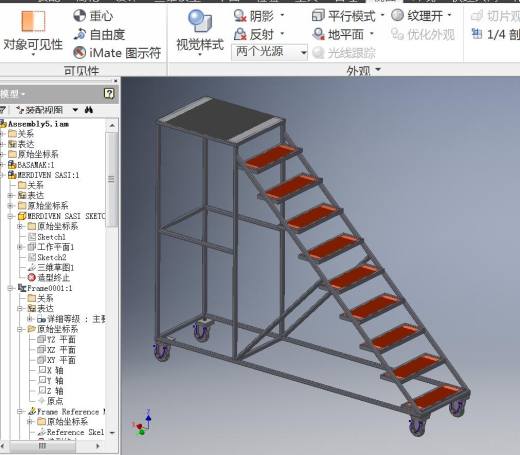The image size is (520, 455).
Task: Open the 纹理开 dropdown arrow
Action: [449, 15]
